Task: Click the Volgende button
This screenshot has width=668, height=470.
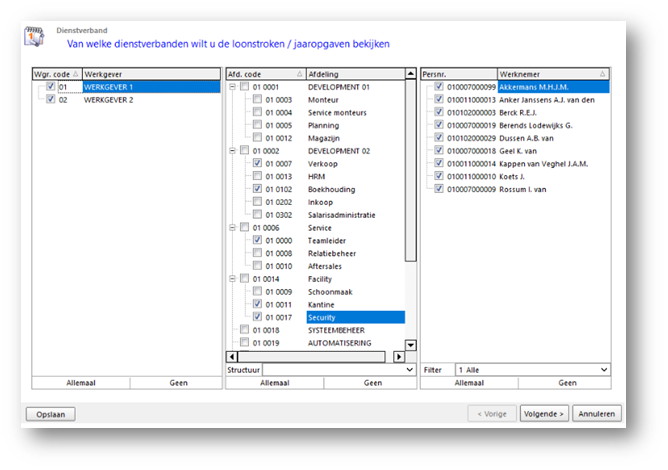Action: pos(544,414)
